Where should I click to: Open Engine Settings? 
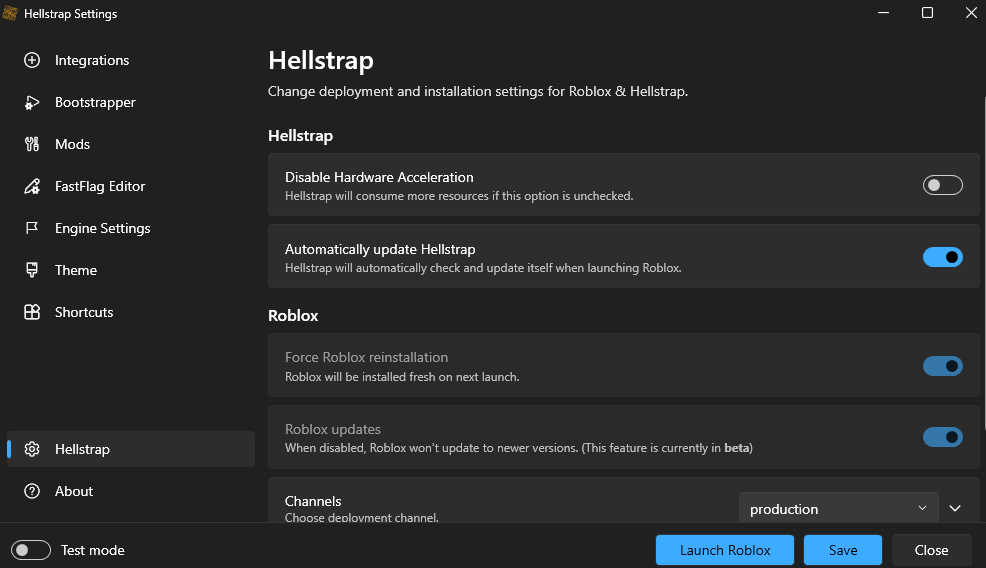click(x=131, y=228)
